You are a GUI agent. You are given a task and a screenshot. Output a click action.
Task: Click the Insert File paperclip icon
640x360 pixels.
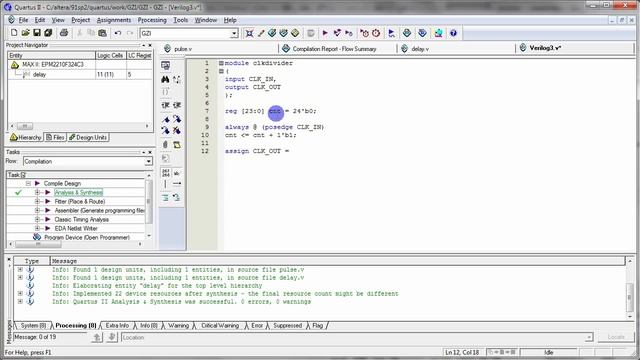(165, 144)
